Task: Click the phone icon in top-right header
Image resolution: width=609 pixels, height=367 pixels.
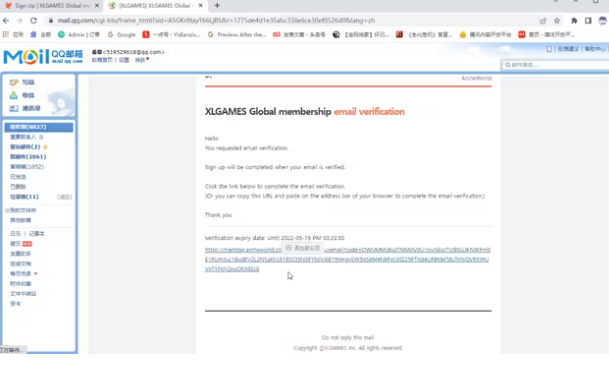Action: [549, 49]
